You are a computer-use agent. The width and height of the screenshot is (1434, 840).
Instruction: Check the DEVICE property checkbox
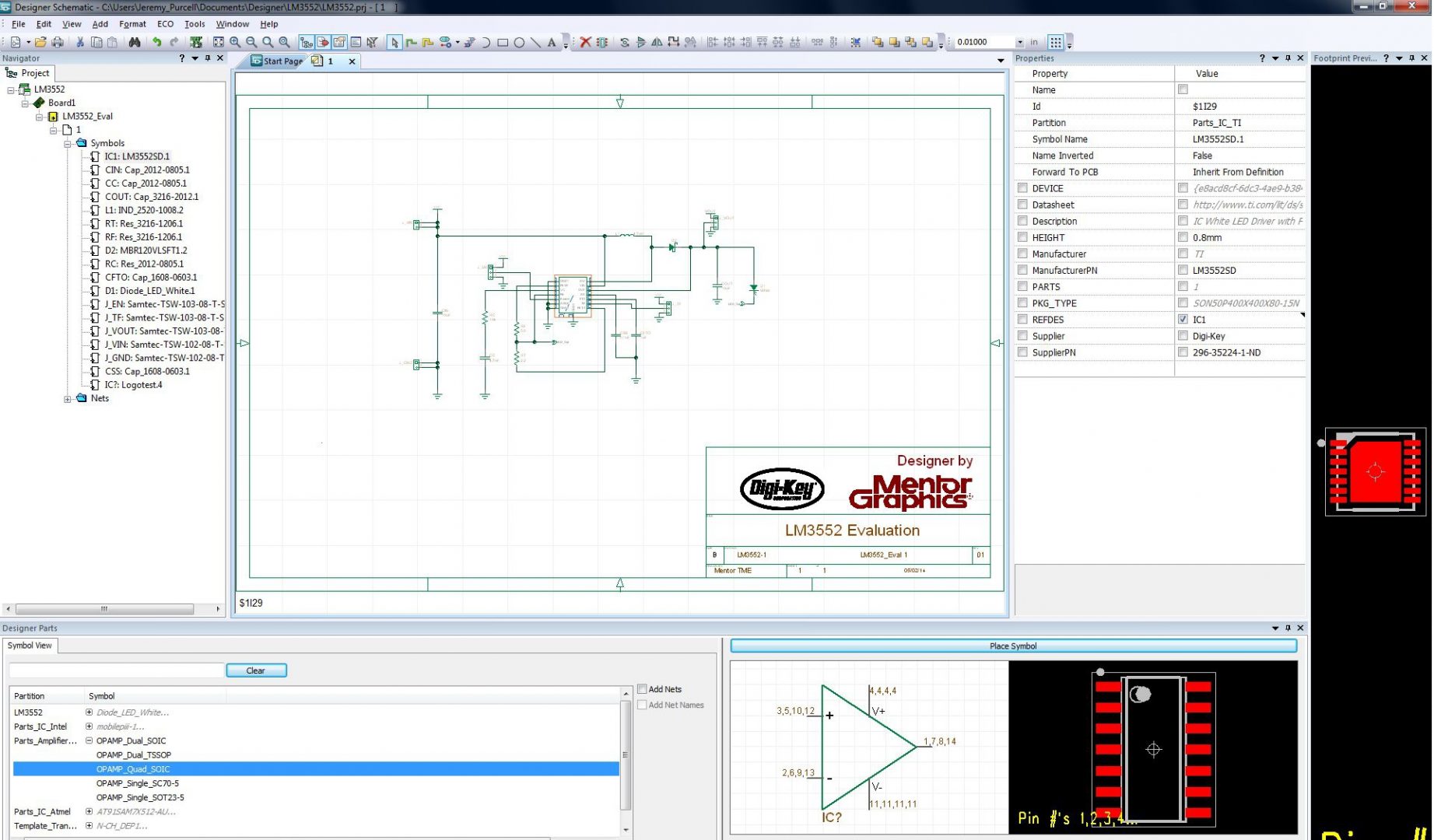click(1022, 188)
